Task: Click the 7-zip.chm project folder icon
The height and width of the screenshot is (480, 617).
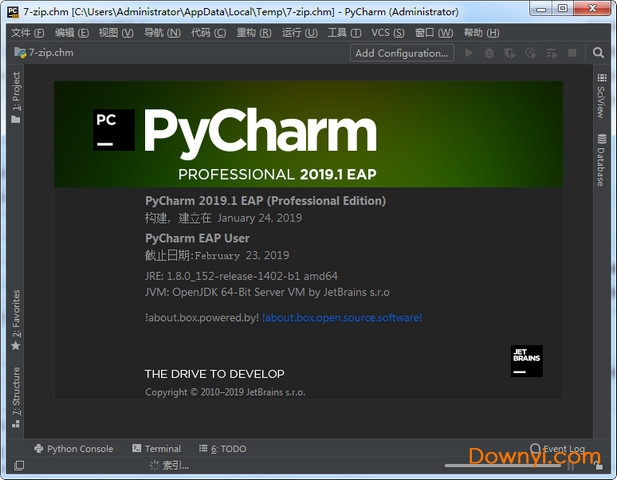Action: click(20, 52)
